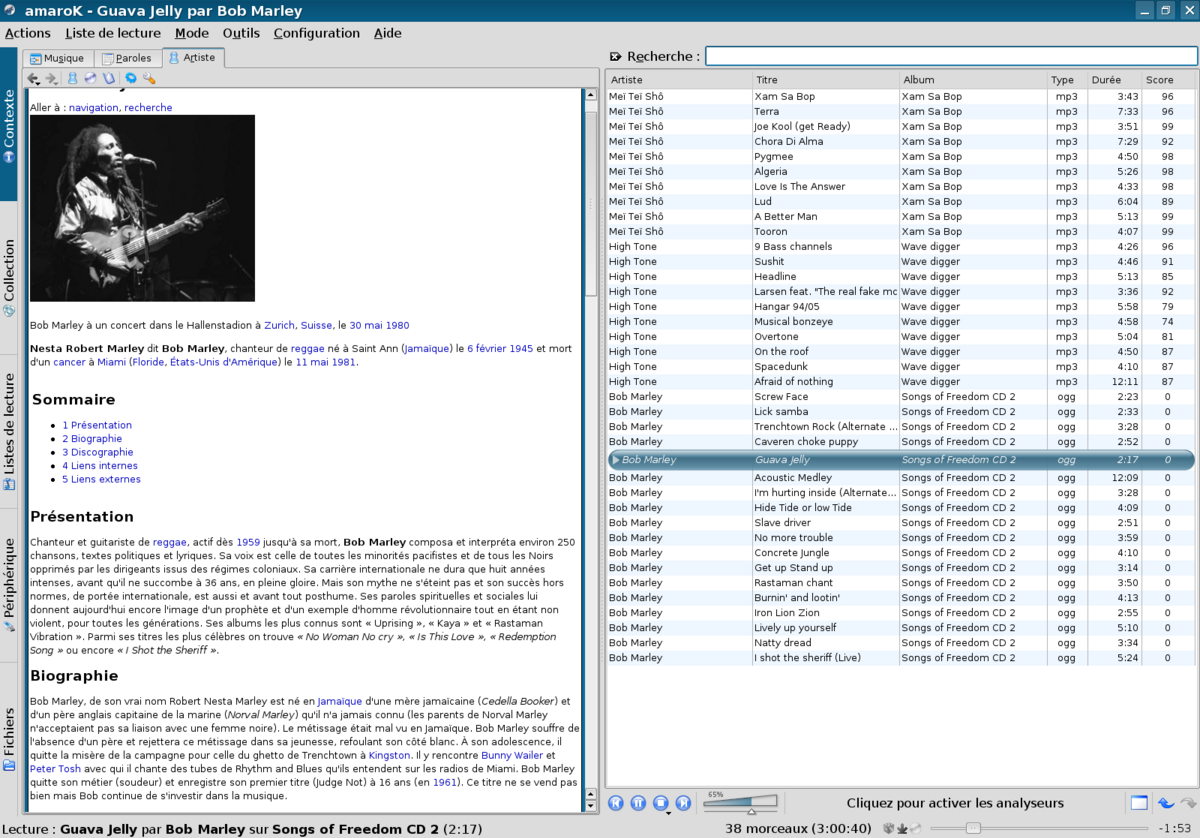Toggle random mode status icon
This screenshot has height=838, width=1200.
(889, 828)
